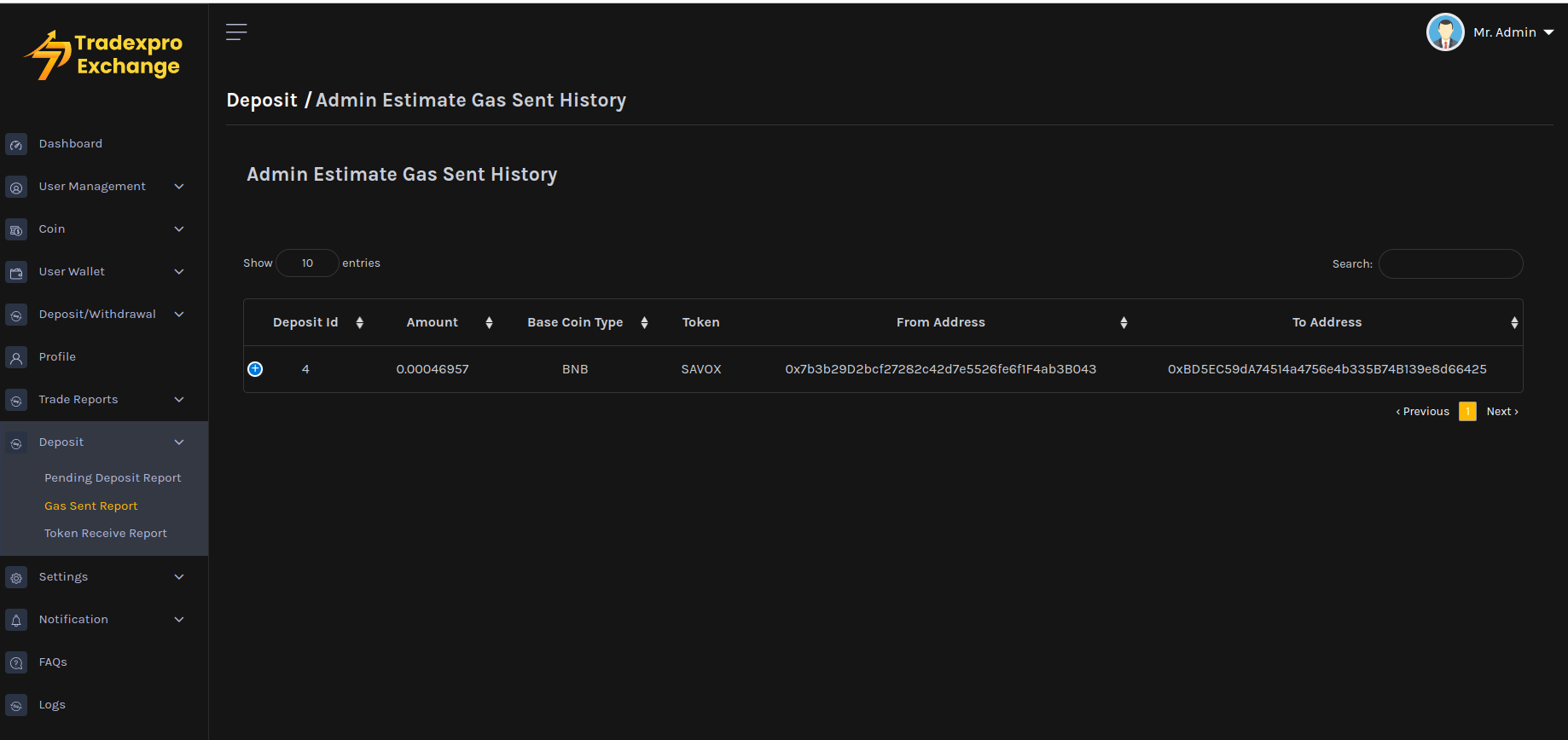Image resolution: width=1568 pixels, height=740 pixels.
Task: Click the hamburger menu icon
Action: [x=236, y=32]
